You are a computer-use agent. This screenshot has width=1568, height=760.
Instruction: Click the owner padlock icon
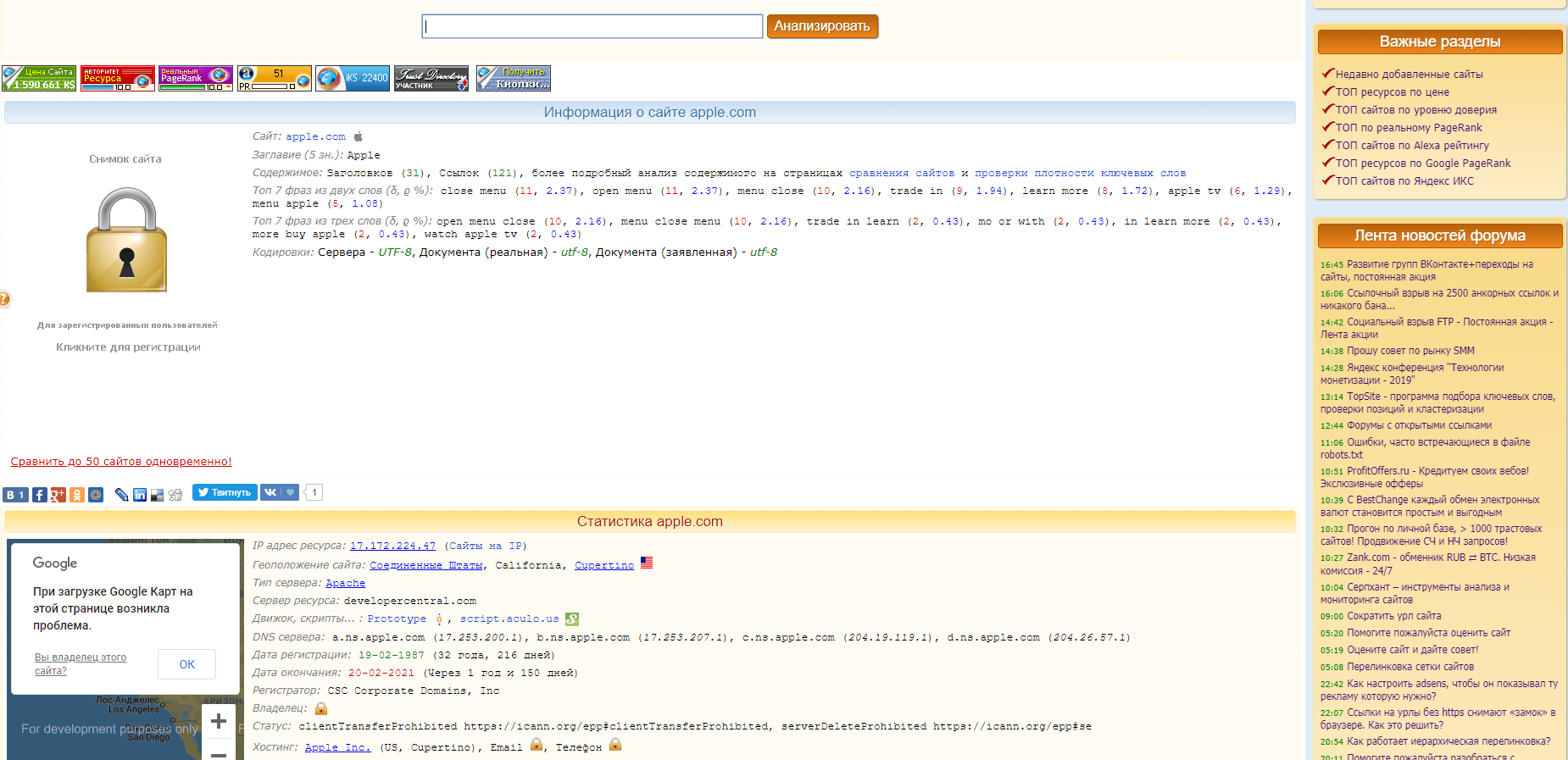pos(321,708)
